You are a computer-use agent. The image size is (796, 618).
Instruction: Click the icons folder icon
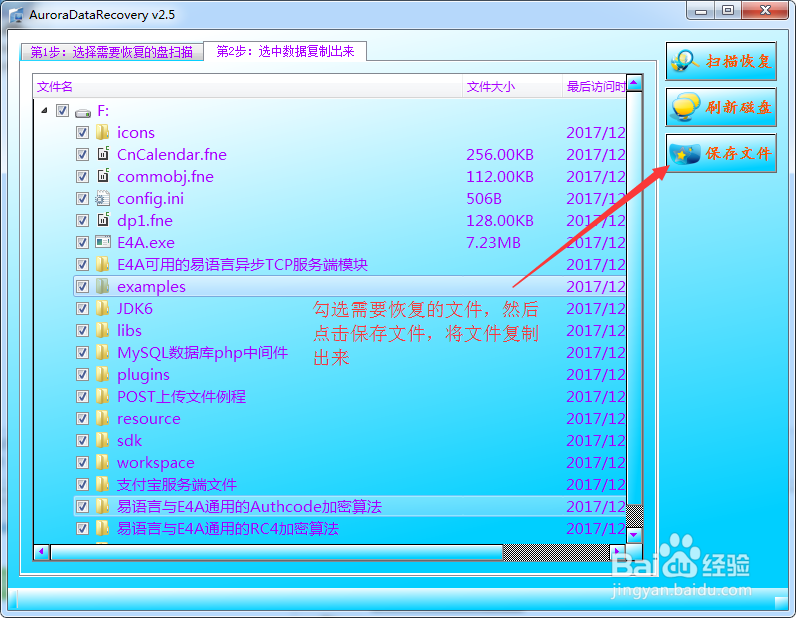pos(103,132)
